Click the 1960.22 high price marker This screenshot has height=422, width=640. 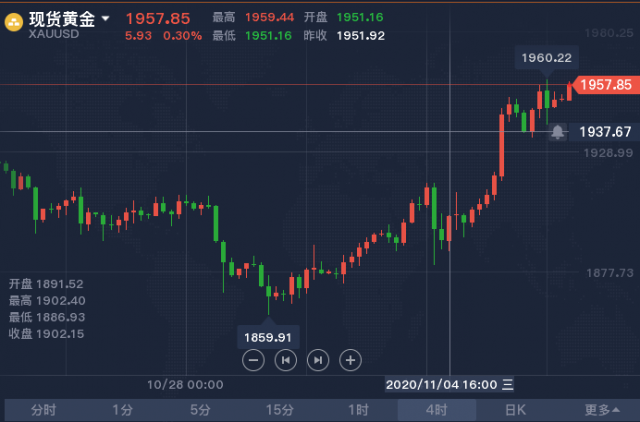click(547, 58)
